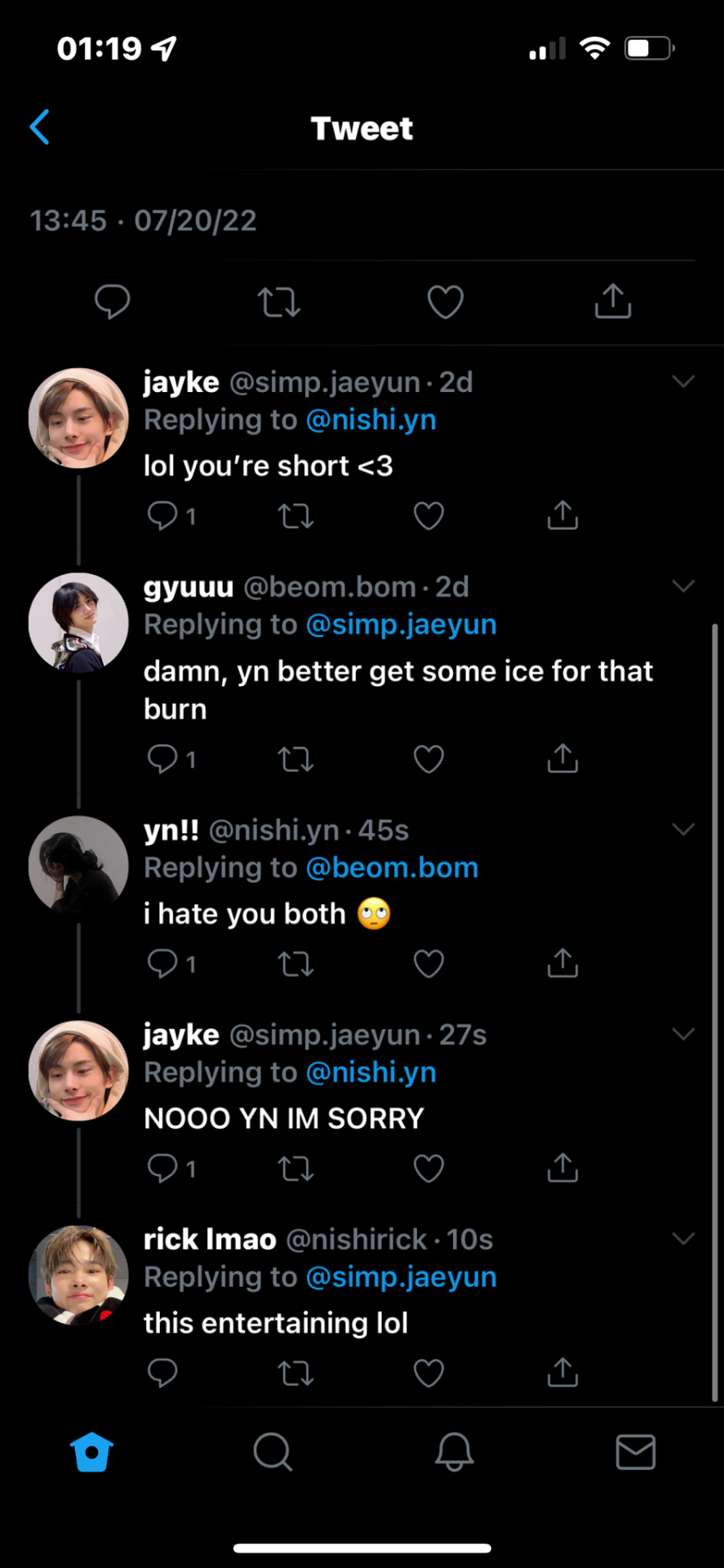Share "NOOO YN IM SORRY" reply
The image size is (724, 1568).
pos(562,1169)
